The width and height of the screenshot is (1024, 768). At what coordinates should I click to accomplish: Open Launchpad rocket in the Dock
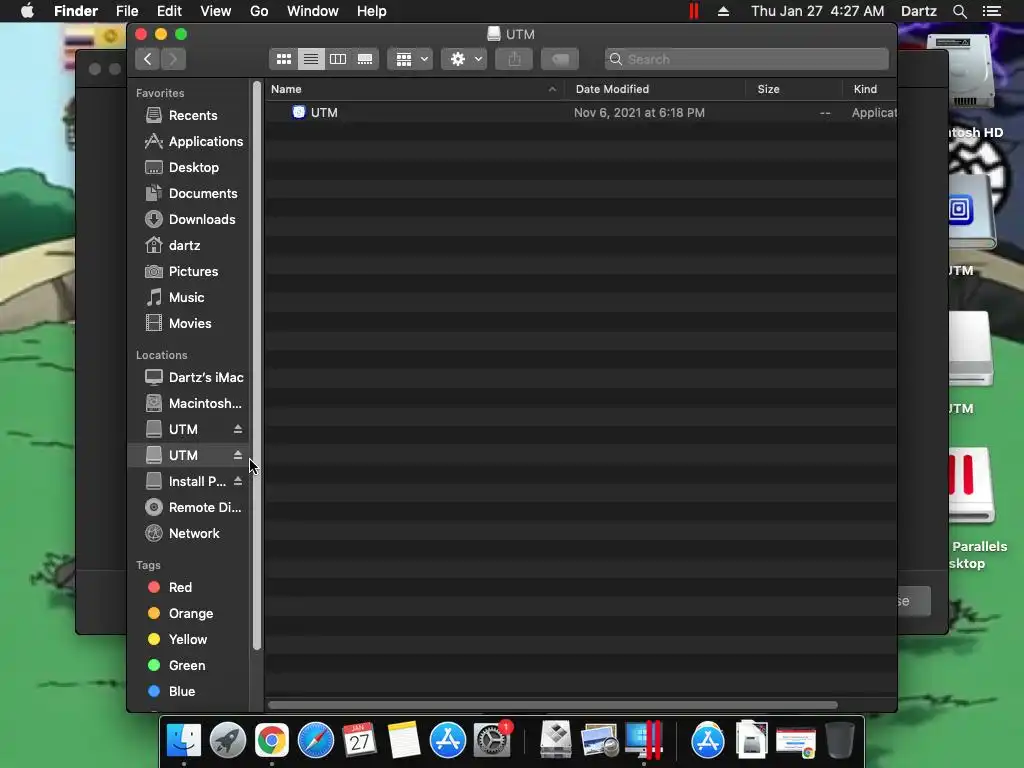pyautogui.click(x=227, y=740)
